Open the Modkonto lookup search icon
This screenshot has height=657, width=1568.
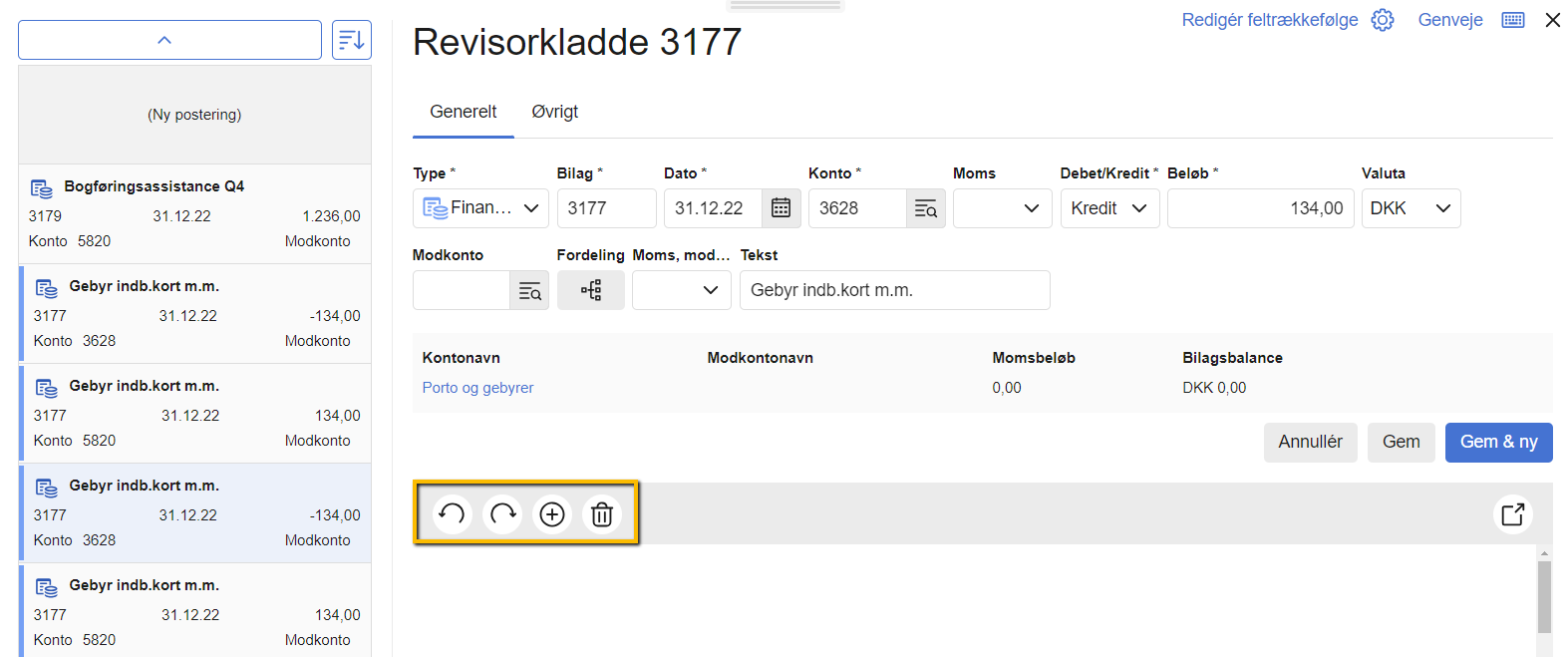pos(529,291)
